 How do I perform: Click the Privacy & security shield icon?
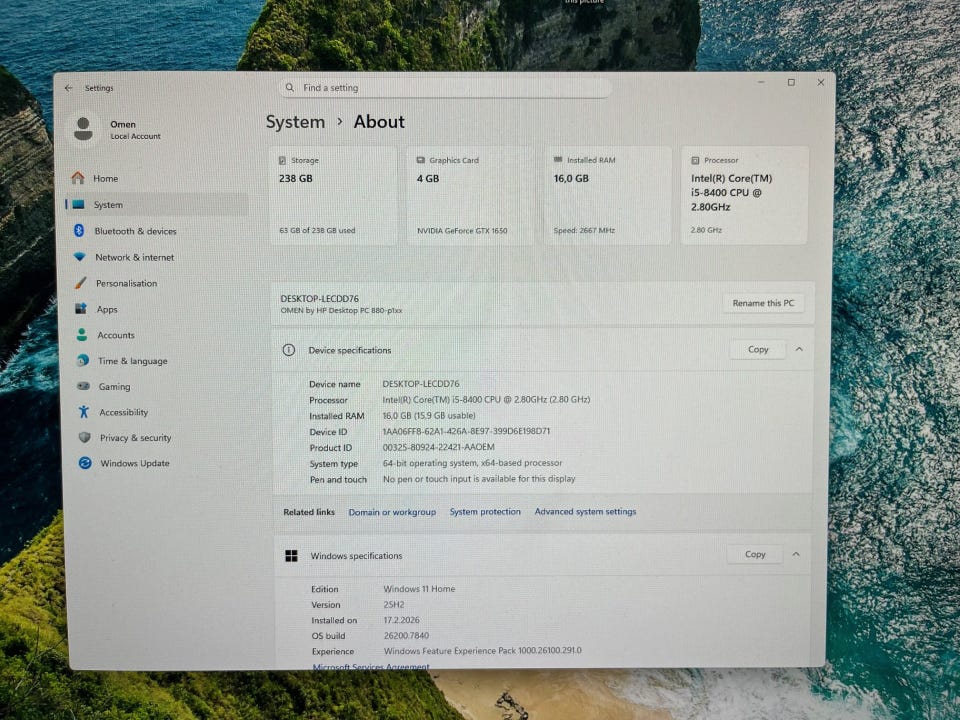pos(84,438)
